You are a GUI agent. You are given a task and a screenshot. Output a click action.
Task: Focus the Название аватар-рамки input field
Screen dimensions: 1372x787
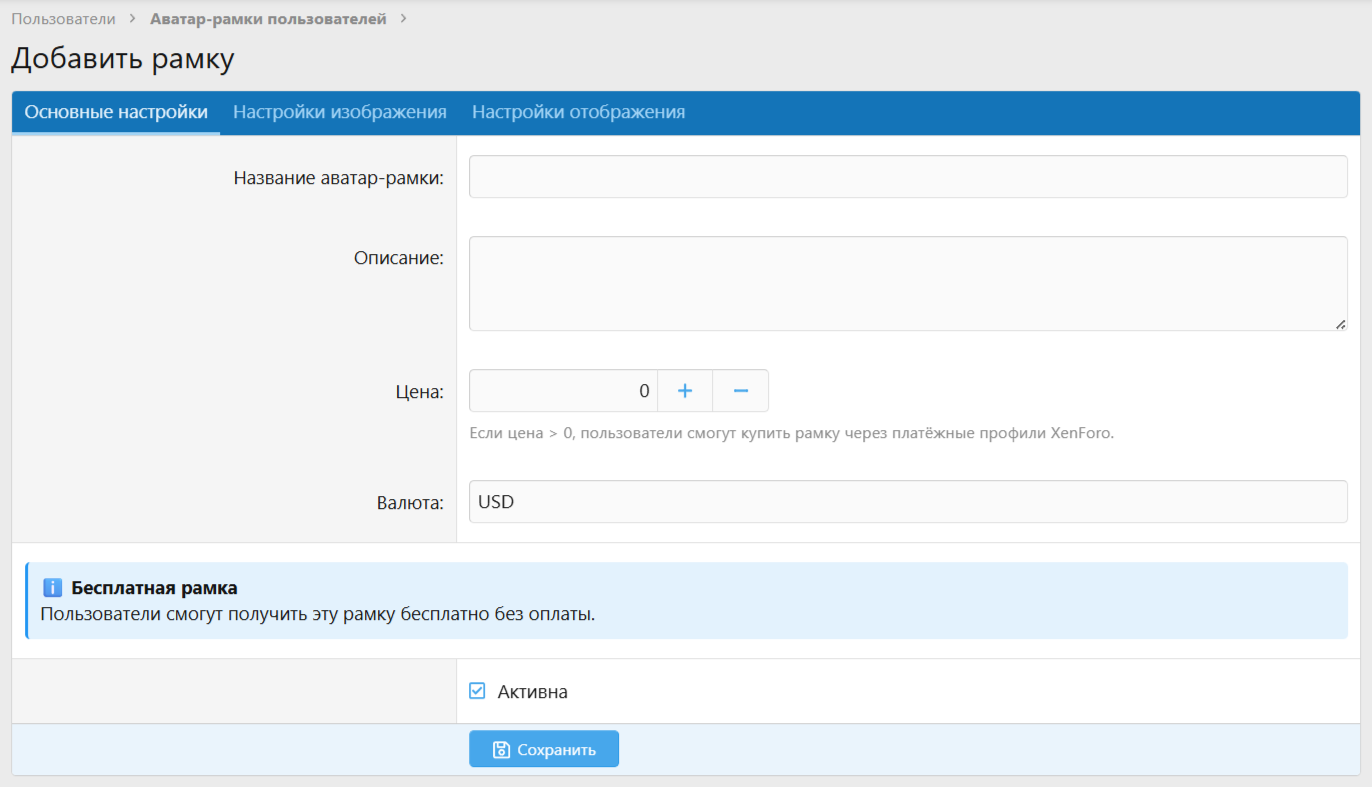pyautogui.click(x=908, y=177)
